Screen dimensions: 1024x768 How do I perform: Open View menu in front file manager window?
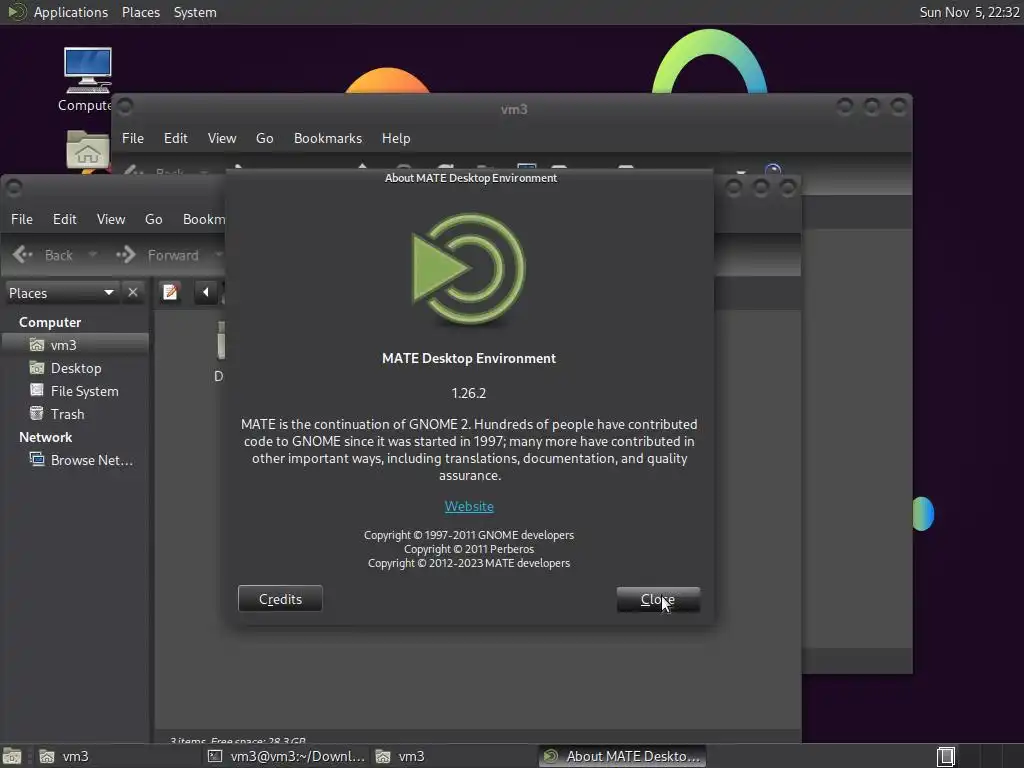pyautogui.click(x=110, y=219)
